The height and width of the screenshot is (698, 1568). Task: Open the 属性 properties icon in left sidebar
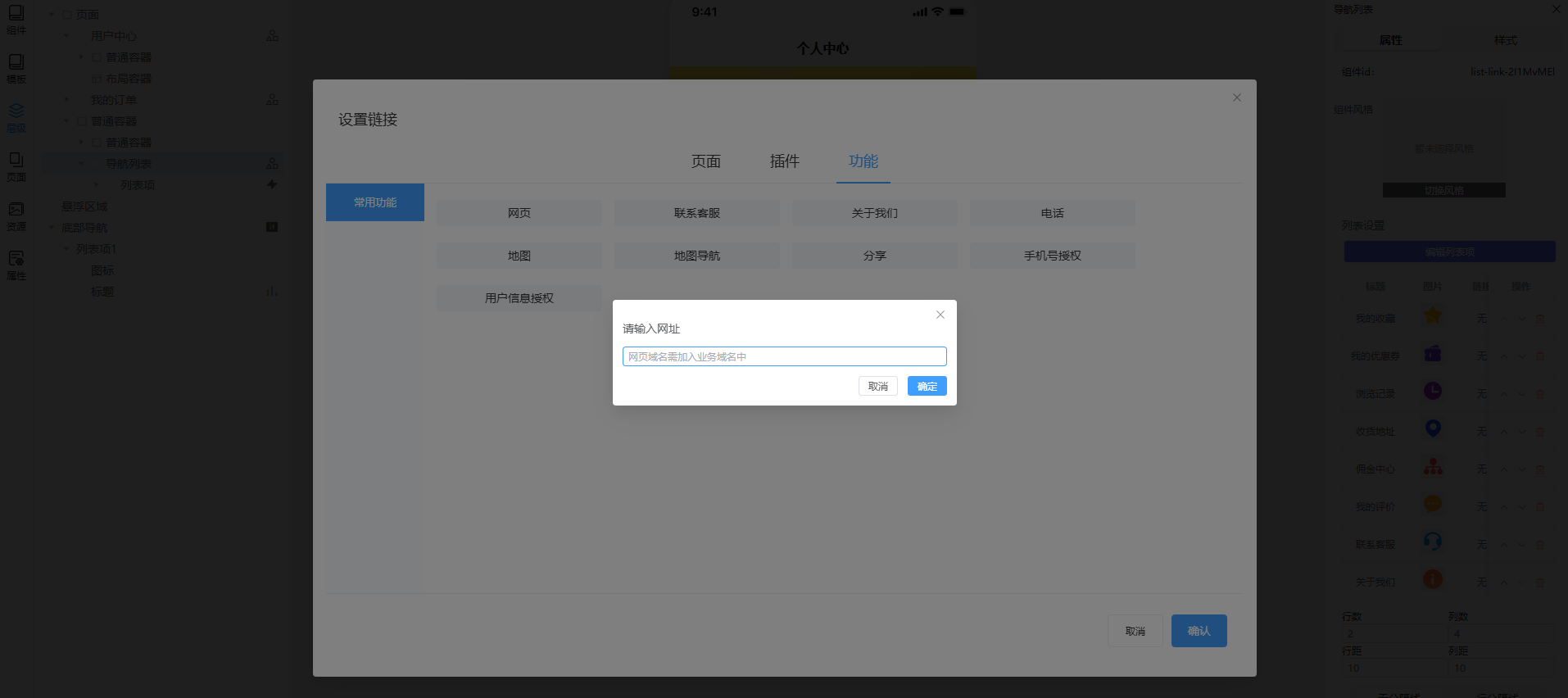[x=16, y=265]
